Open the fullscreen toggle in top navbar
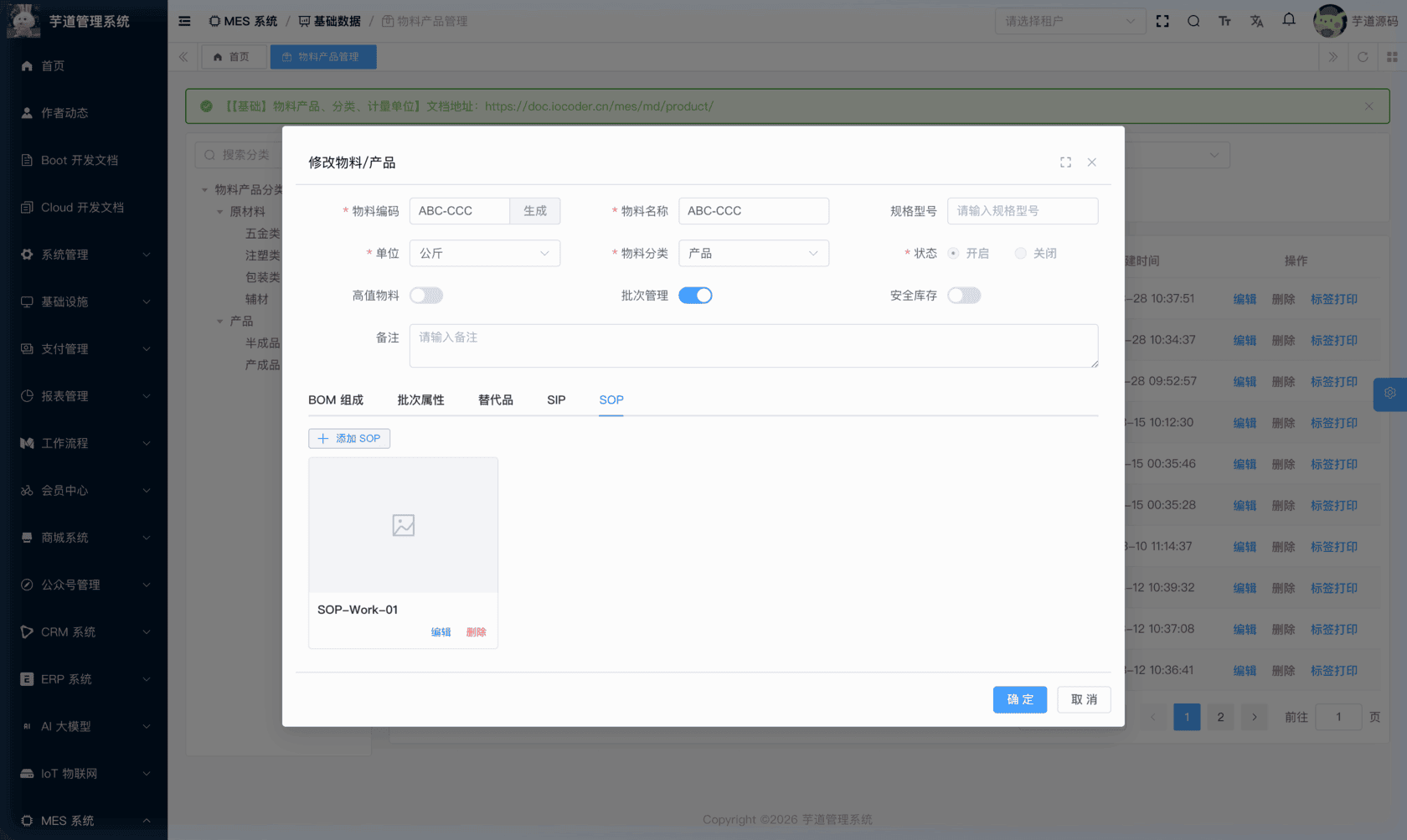 click(x=1162, y=21)
